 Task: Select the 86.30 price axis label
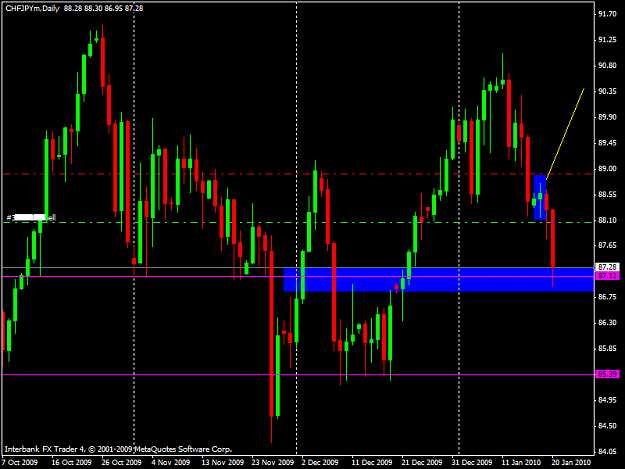coord(607,323)
